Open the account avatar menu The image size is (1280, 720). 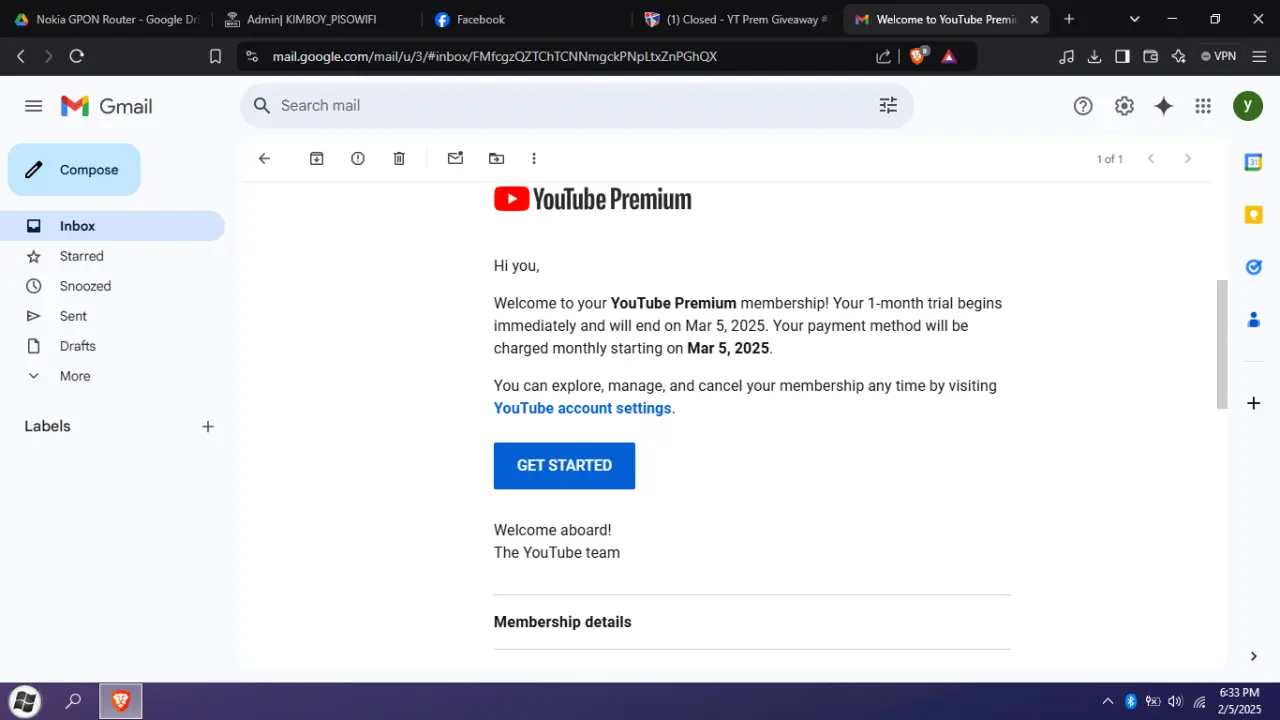(x=1247, y=106)
